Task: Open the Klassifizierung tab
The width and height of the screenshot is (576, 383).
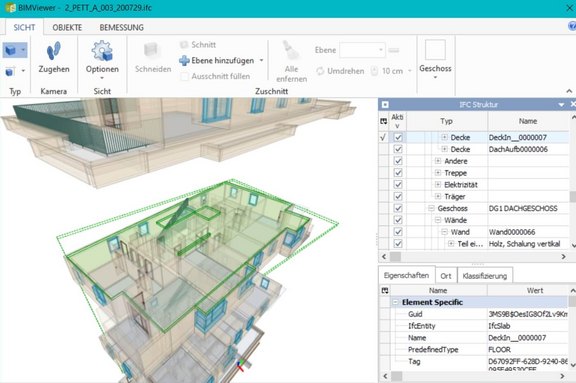Action: click(x=485, y=276)
